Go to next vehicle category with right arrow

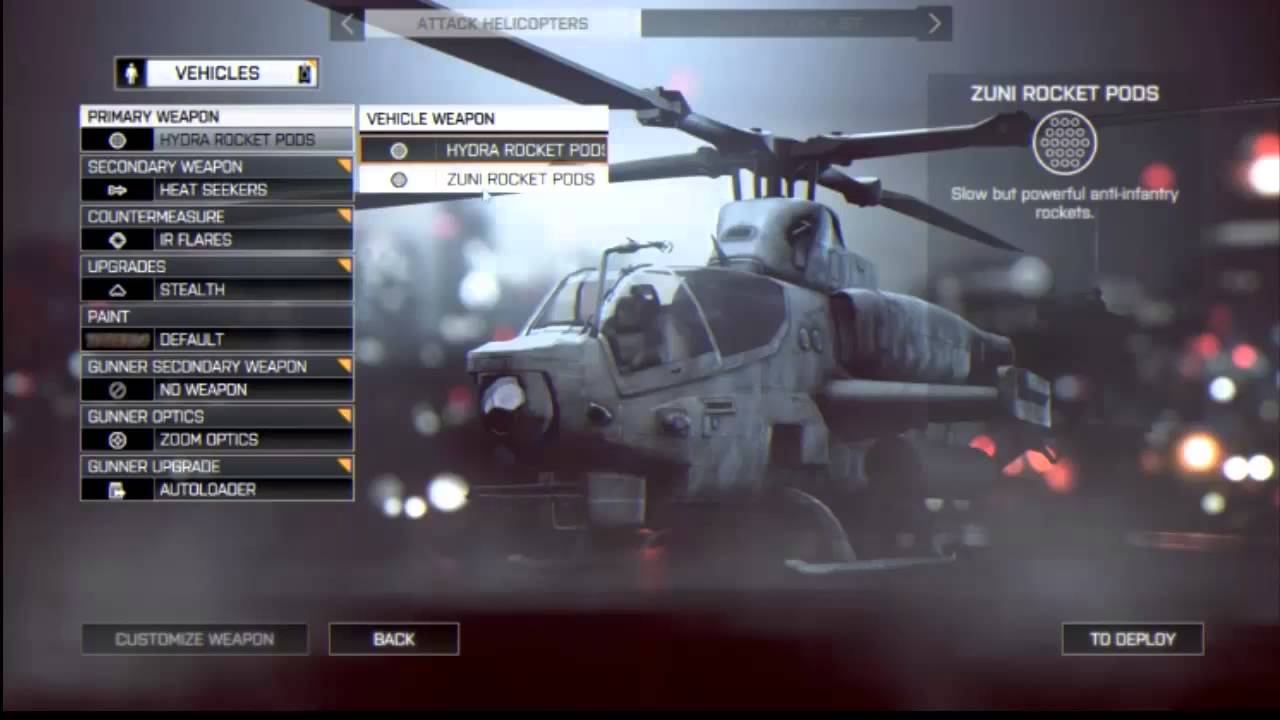coord(934,23)
